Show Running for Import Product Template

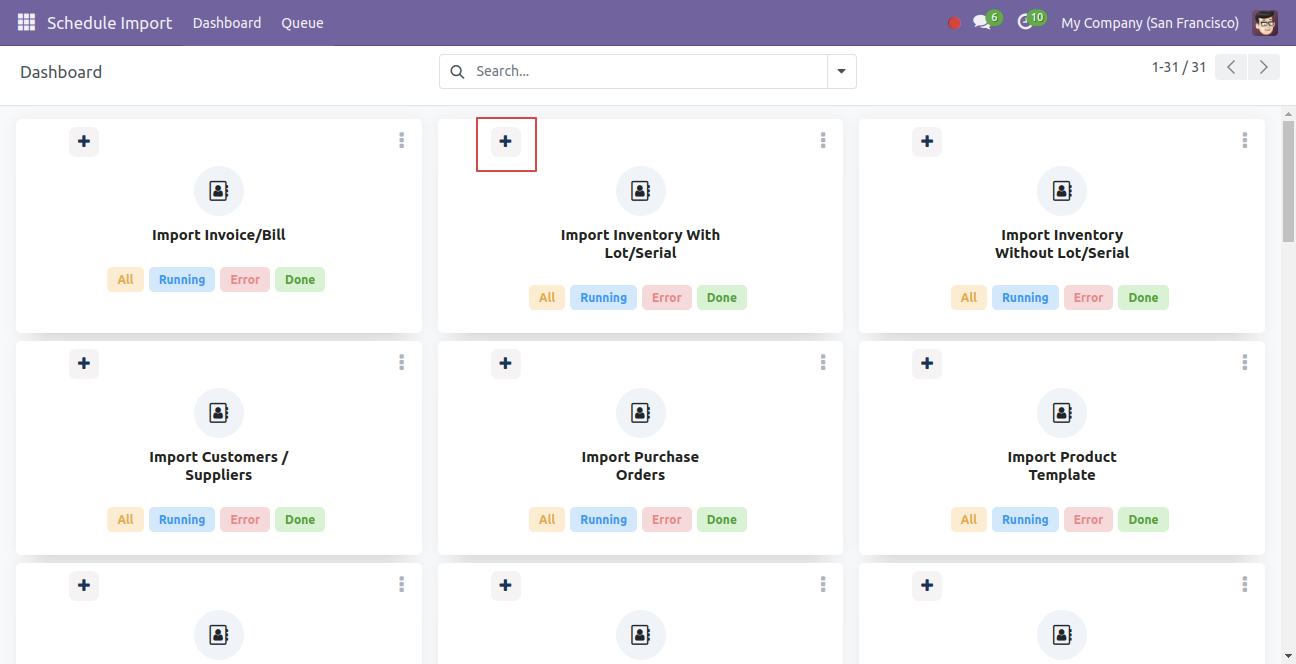(1025, 520)
